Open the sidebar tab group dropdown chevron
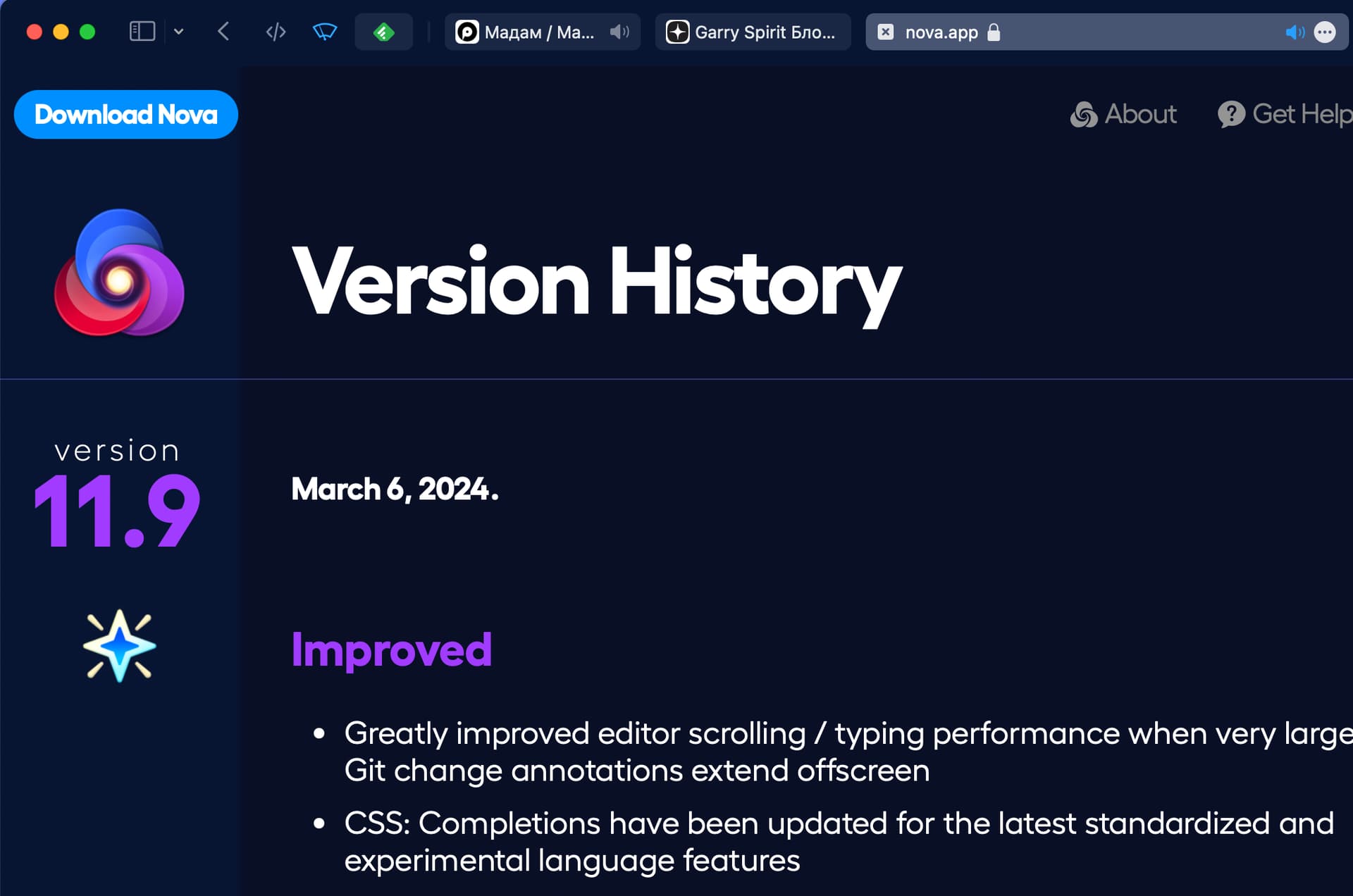This screenshot has width=1353, height=896. pyautogui.click(x=179, y=32)
